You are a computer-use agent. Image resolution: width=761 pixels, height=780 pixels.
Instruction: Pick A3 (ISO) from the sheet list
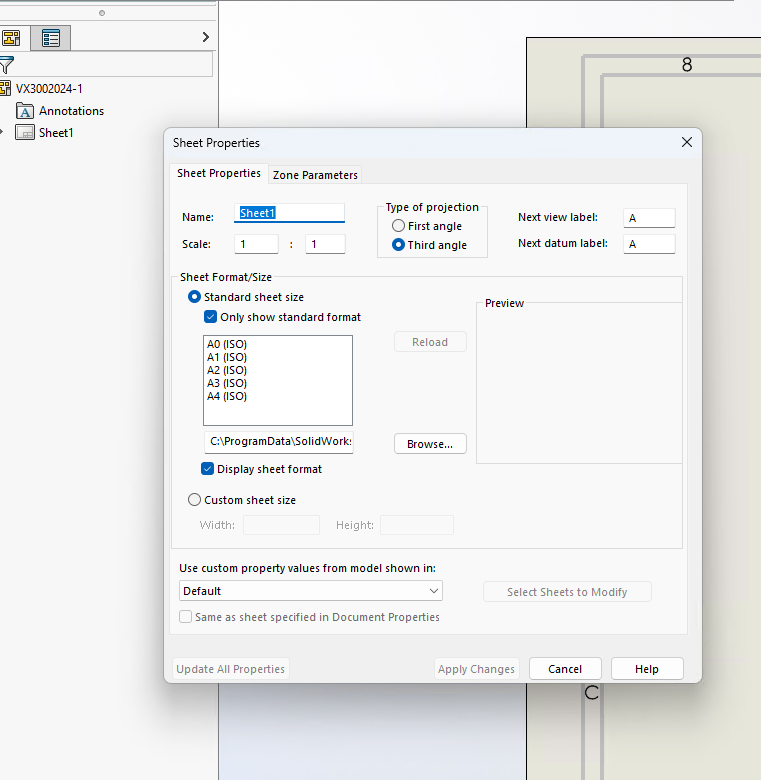coord(227,383)
